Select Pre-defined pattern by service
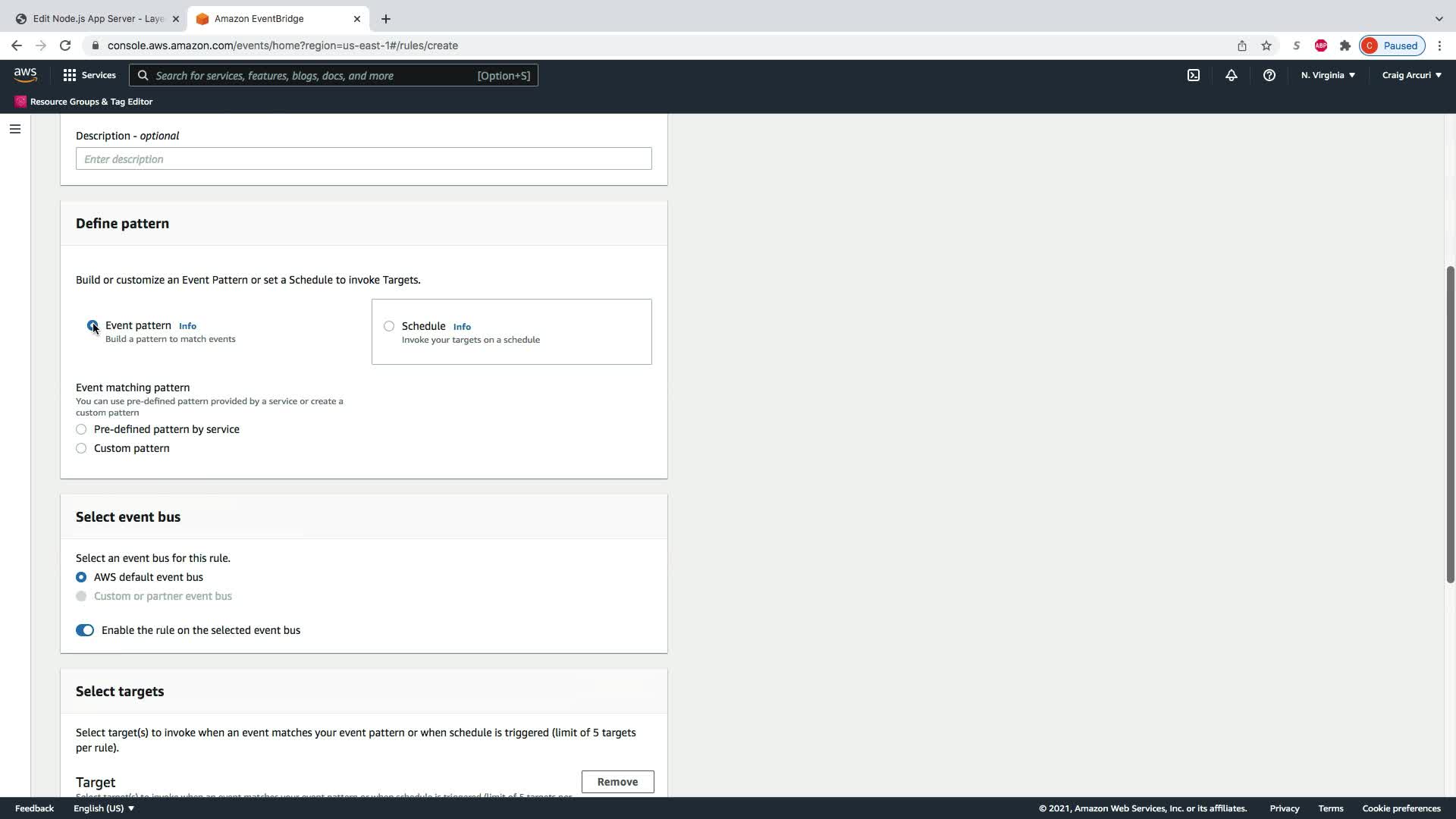1456x819 pixels. 81,429
